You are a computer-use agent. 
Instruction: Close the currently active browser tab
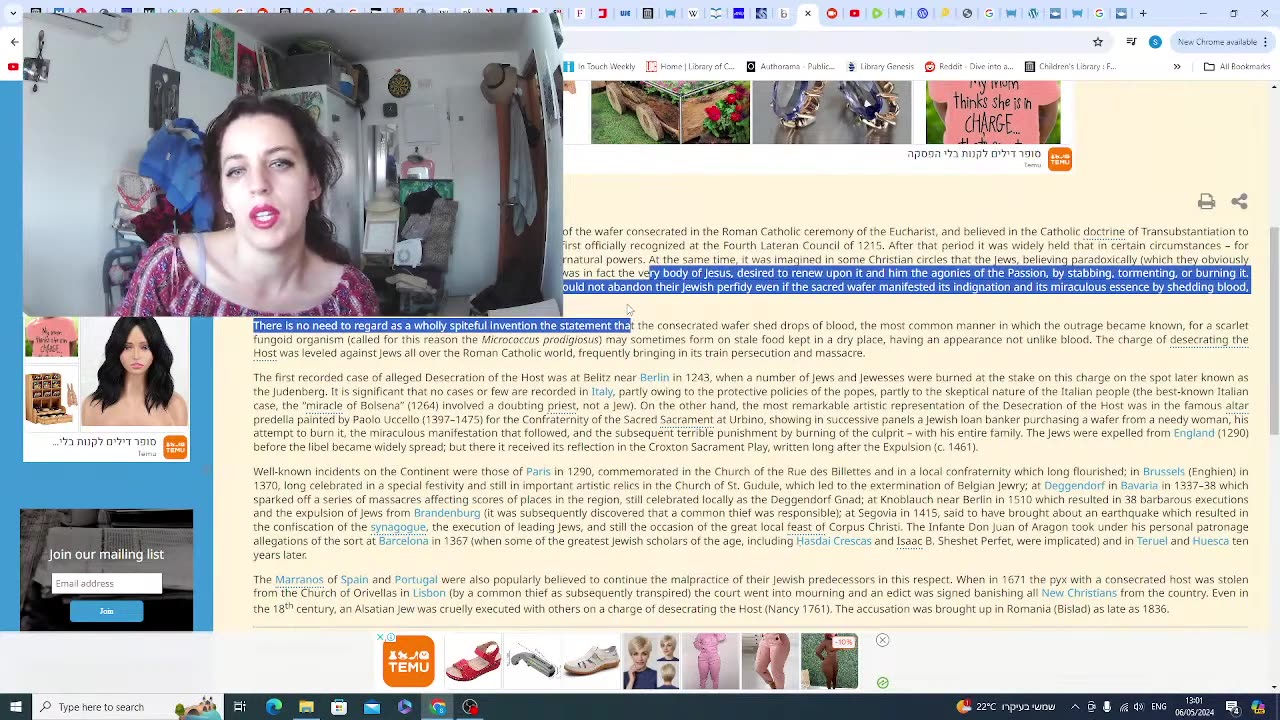tap(808, 14)
